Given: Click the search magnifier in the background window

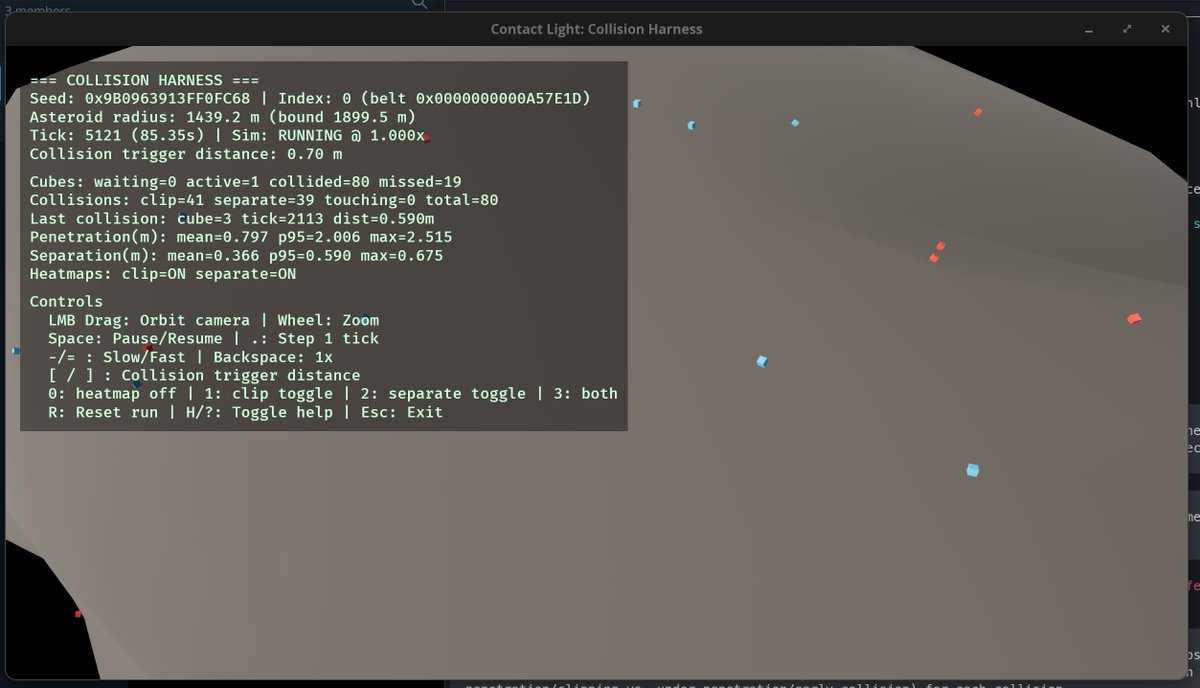Looking at the screenshot, I should coord(420,4).
